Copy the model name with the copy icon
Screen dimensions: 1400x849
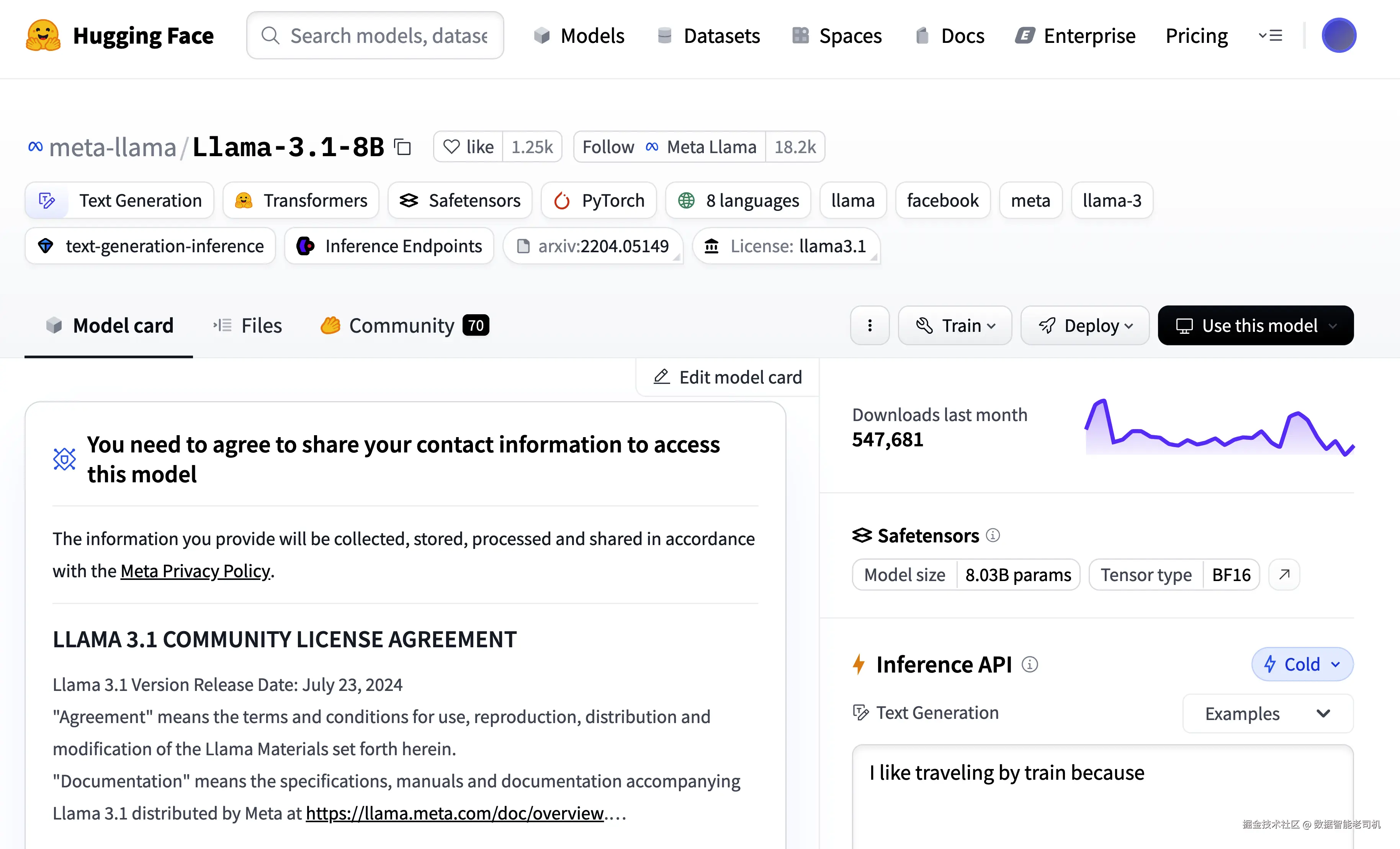[403, 147]
